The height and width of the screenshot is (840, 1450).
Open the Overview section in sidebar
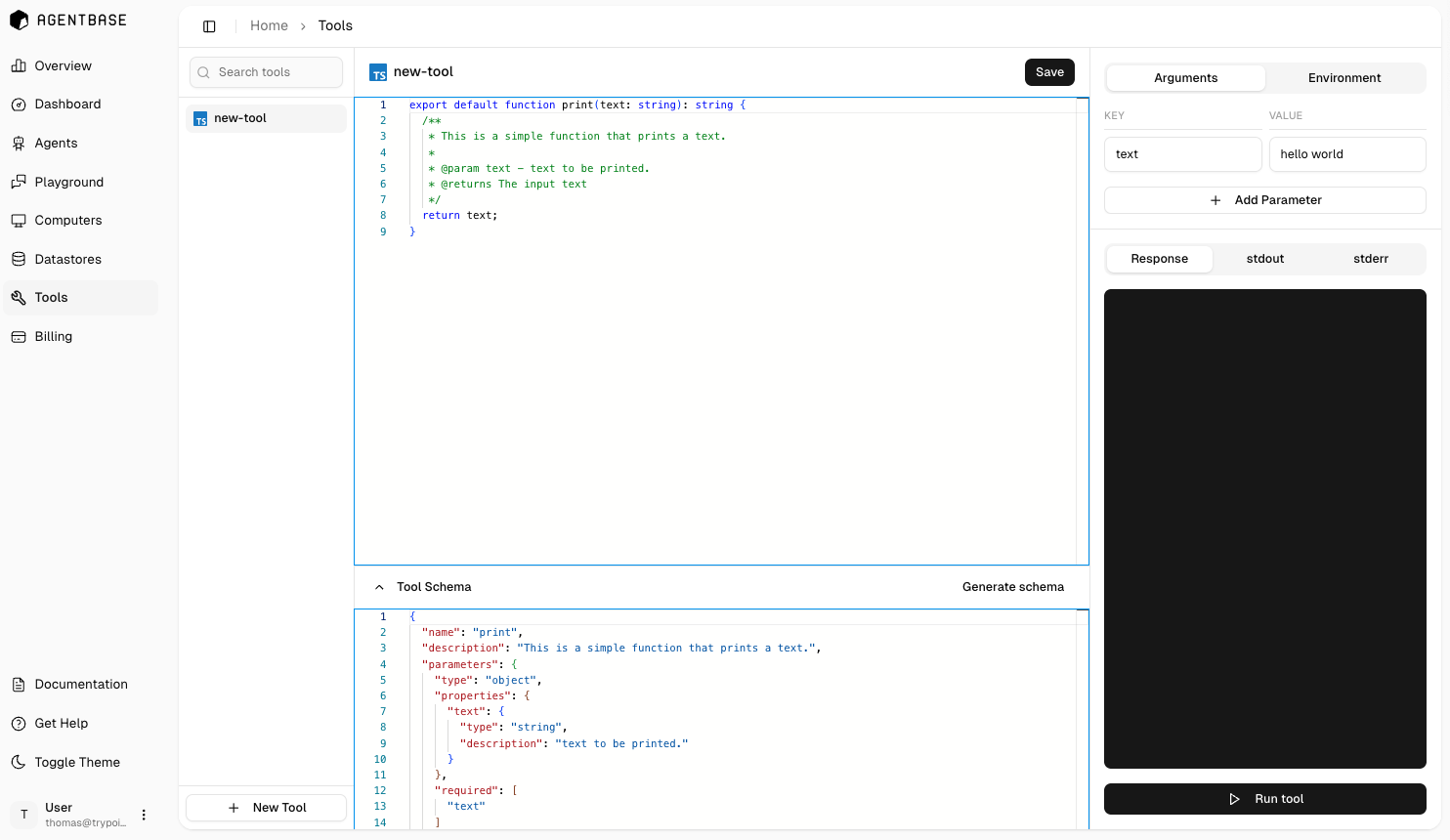coord(64,65)
